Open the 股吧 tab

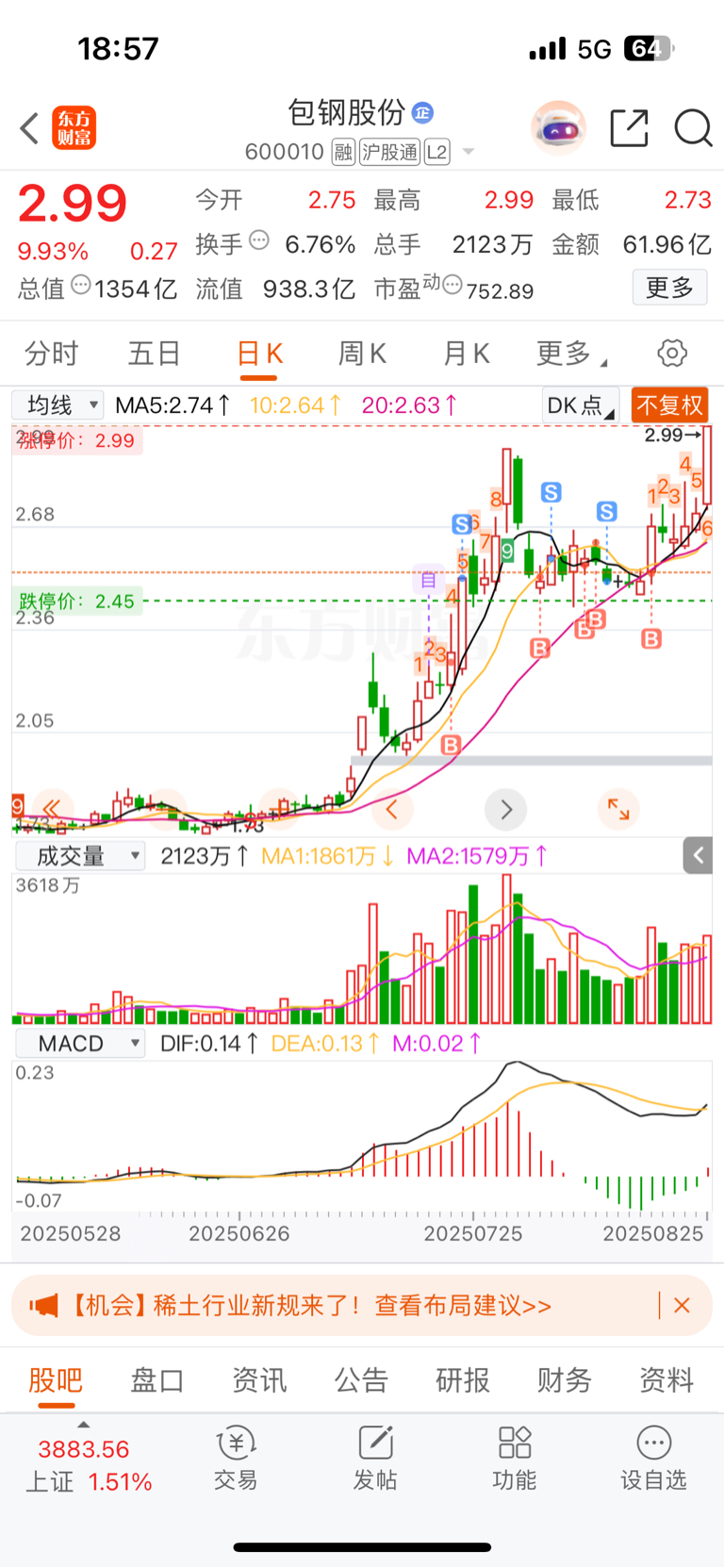(x=56, y=1380)
